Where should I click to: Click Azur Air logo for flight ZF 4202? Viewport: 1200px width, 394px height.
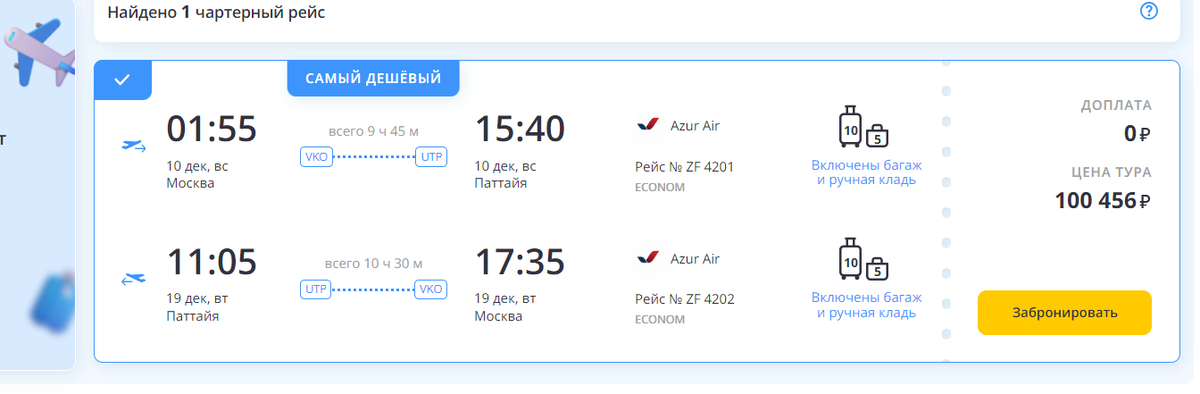[x=648, y=259]
